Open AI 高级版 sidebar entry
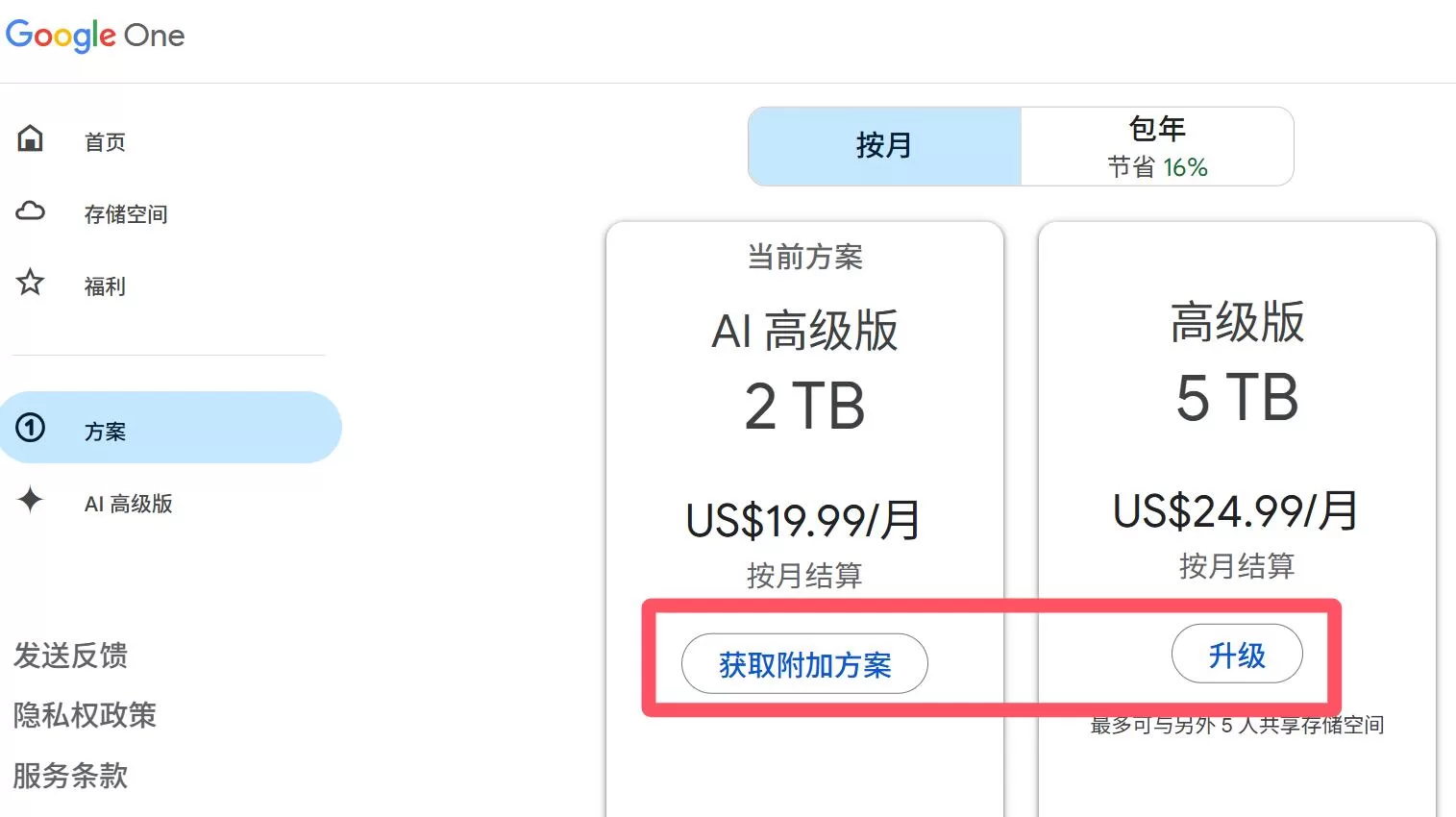The width and height of the screenshot is (1456, 817). pos(129,504)
